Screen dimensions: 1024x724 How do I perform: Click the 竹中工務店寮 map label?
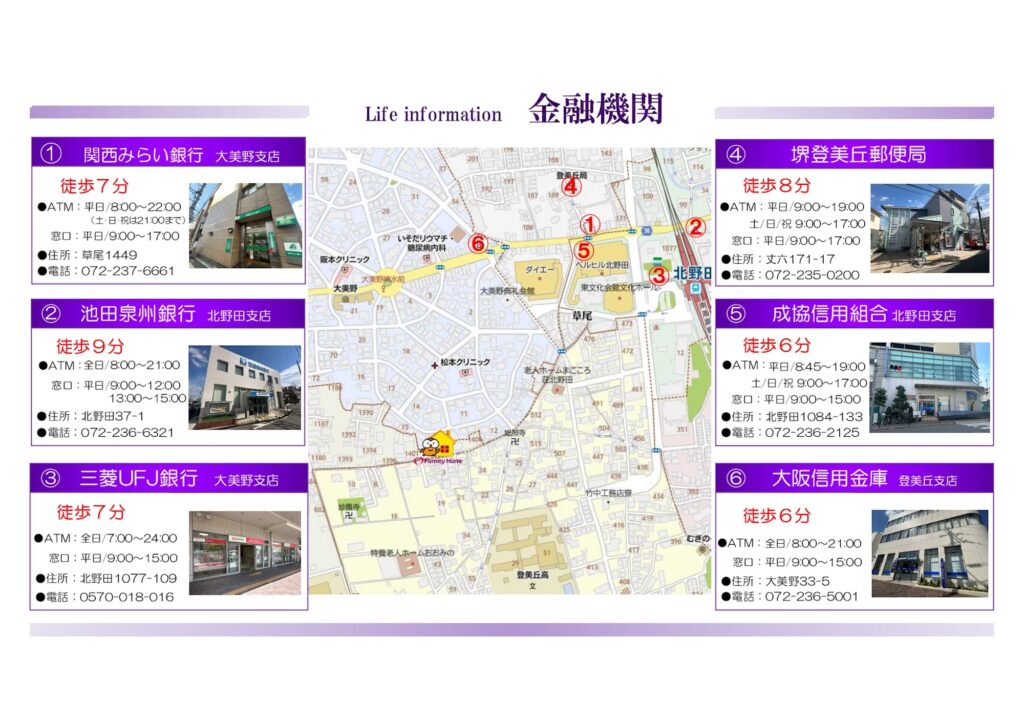coord(609,493)
